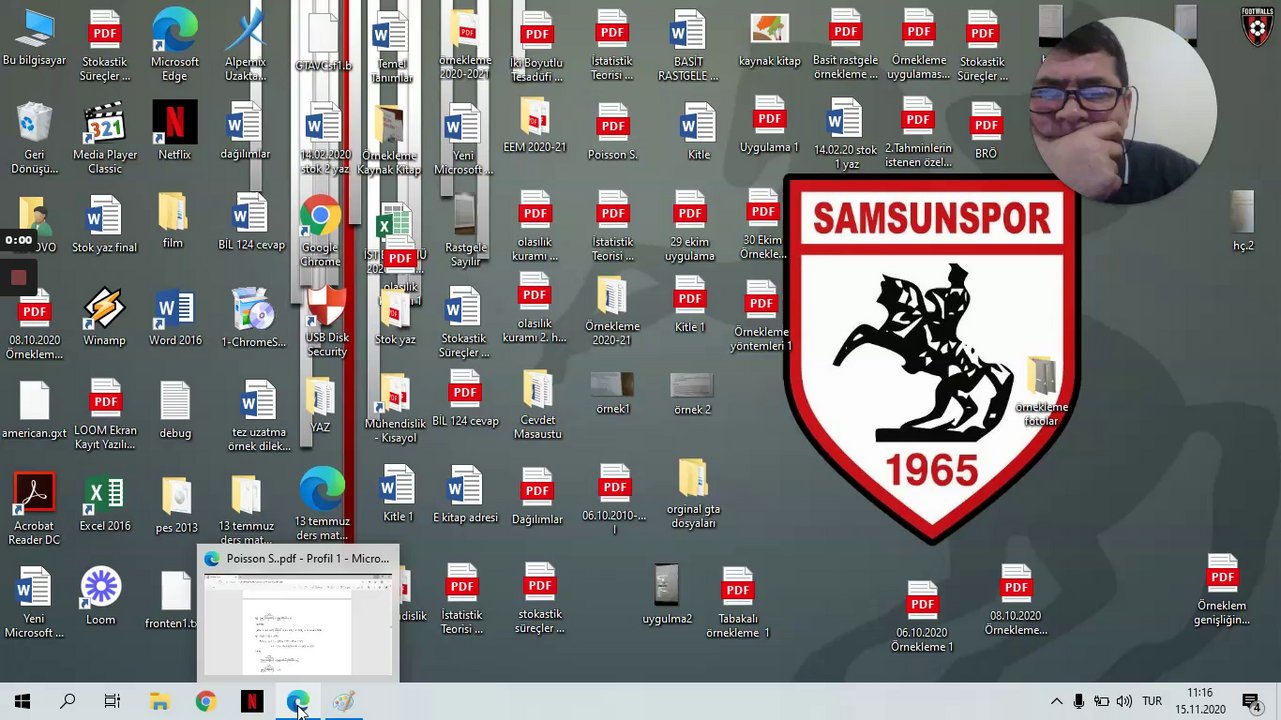Screen dimensions: 1281x720
Task: Open Windows Search from the taskbar
Action: [67, 702]
